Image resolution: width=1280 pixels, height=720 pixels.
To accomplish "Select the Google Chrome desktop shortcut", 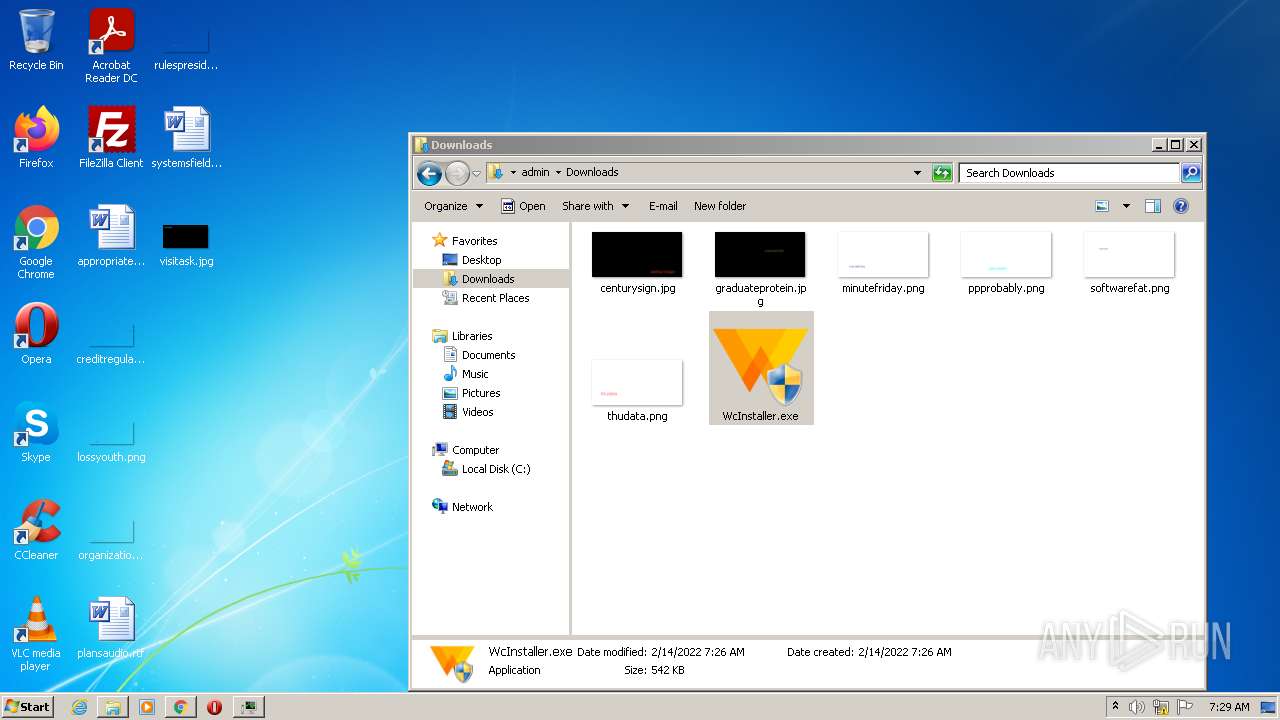I will point(36,242).
